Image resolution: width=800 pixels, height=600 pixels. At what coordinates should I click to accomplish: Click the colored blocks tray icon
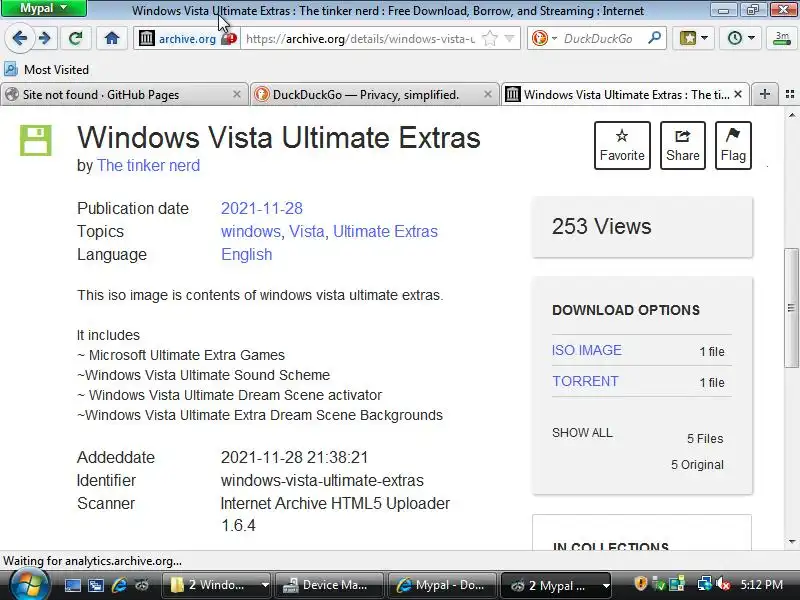tap(677, 584)
